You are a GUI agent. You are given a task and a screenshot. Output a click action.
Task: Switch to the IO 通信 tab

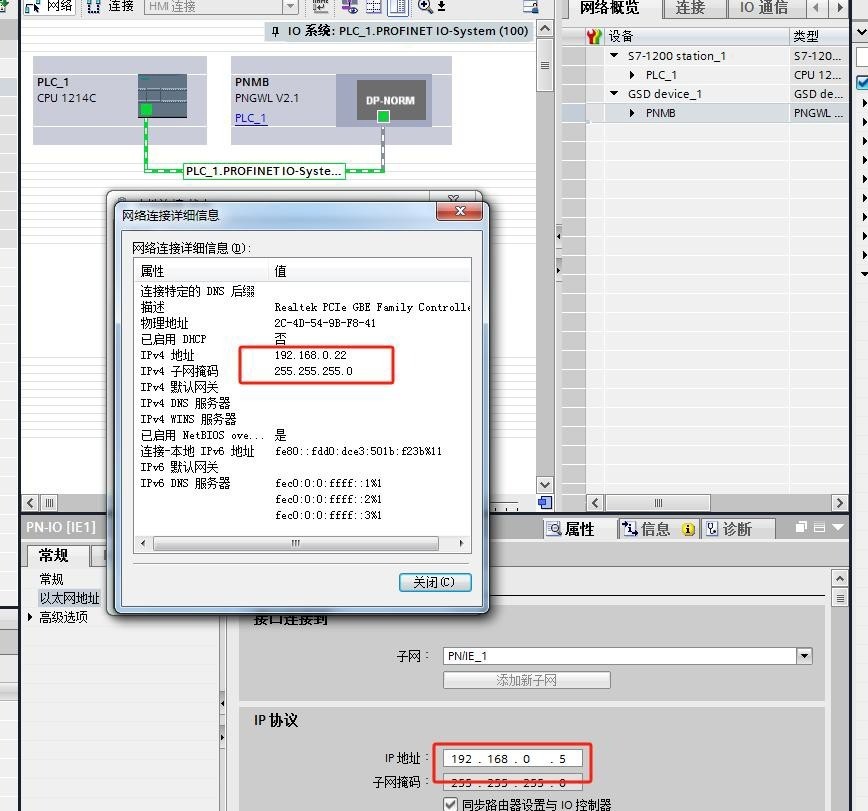tap(764, 8)
